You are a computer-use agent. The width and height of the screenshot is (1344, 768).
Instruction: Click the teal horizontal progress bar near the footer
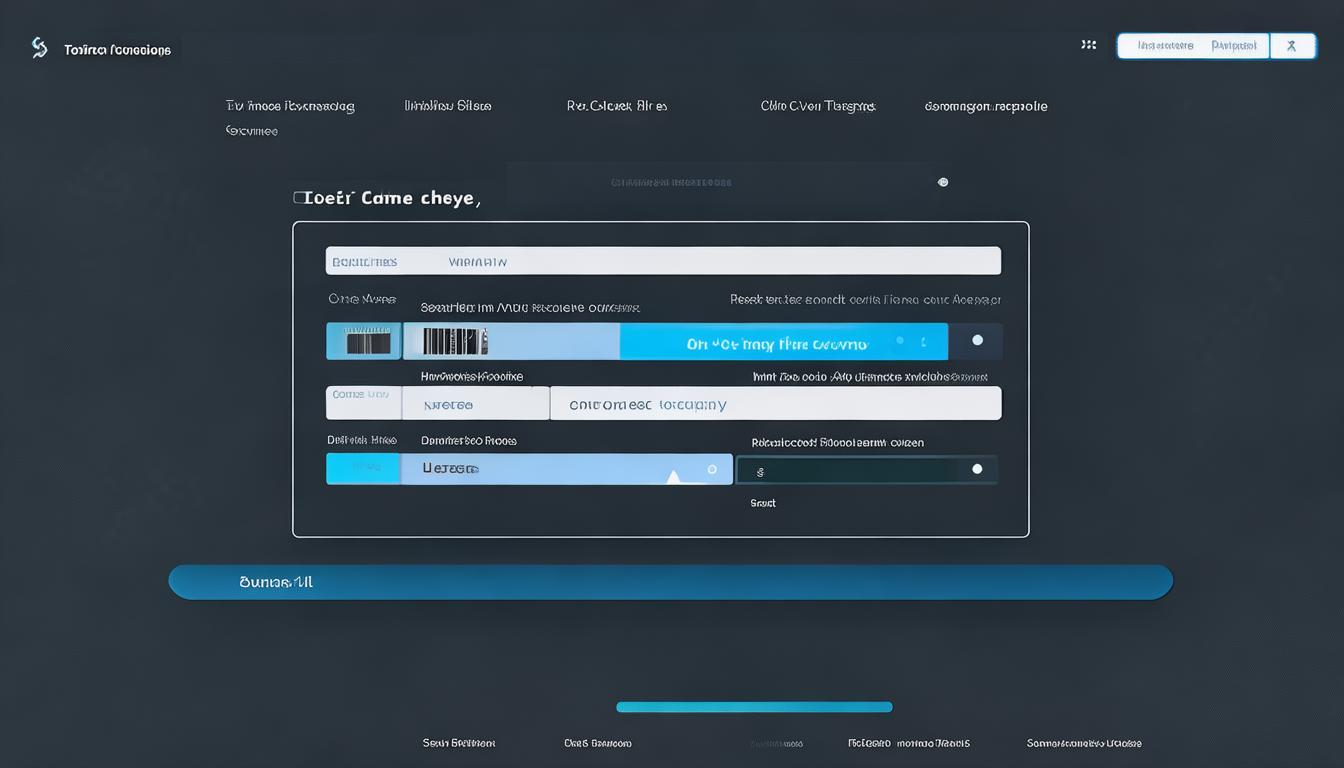pos(753,707)
